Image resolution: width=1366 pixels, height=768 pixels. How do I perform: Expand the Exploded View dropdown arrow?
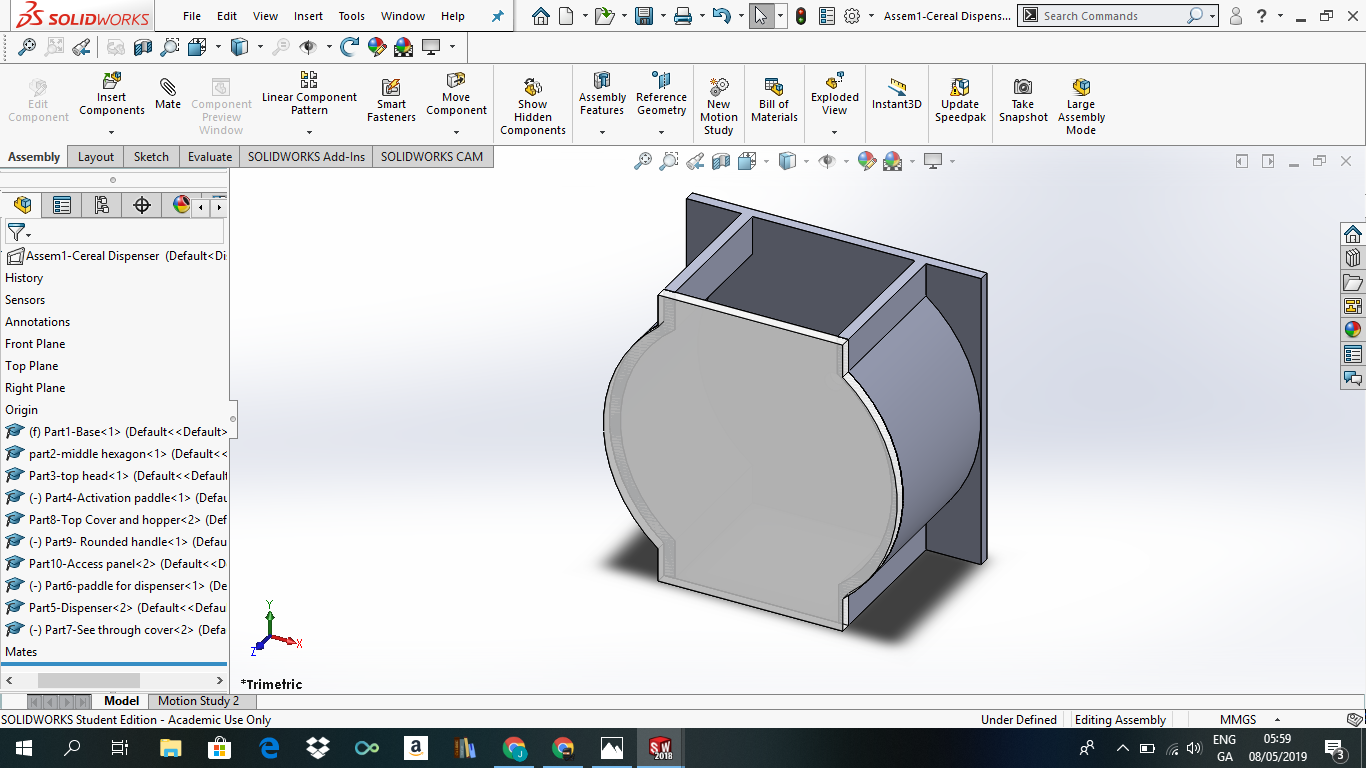click(x=835, y=132)
